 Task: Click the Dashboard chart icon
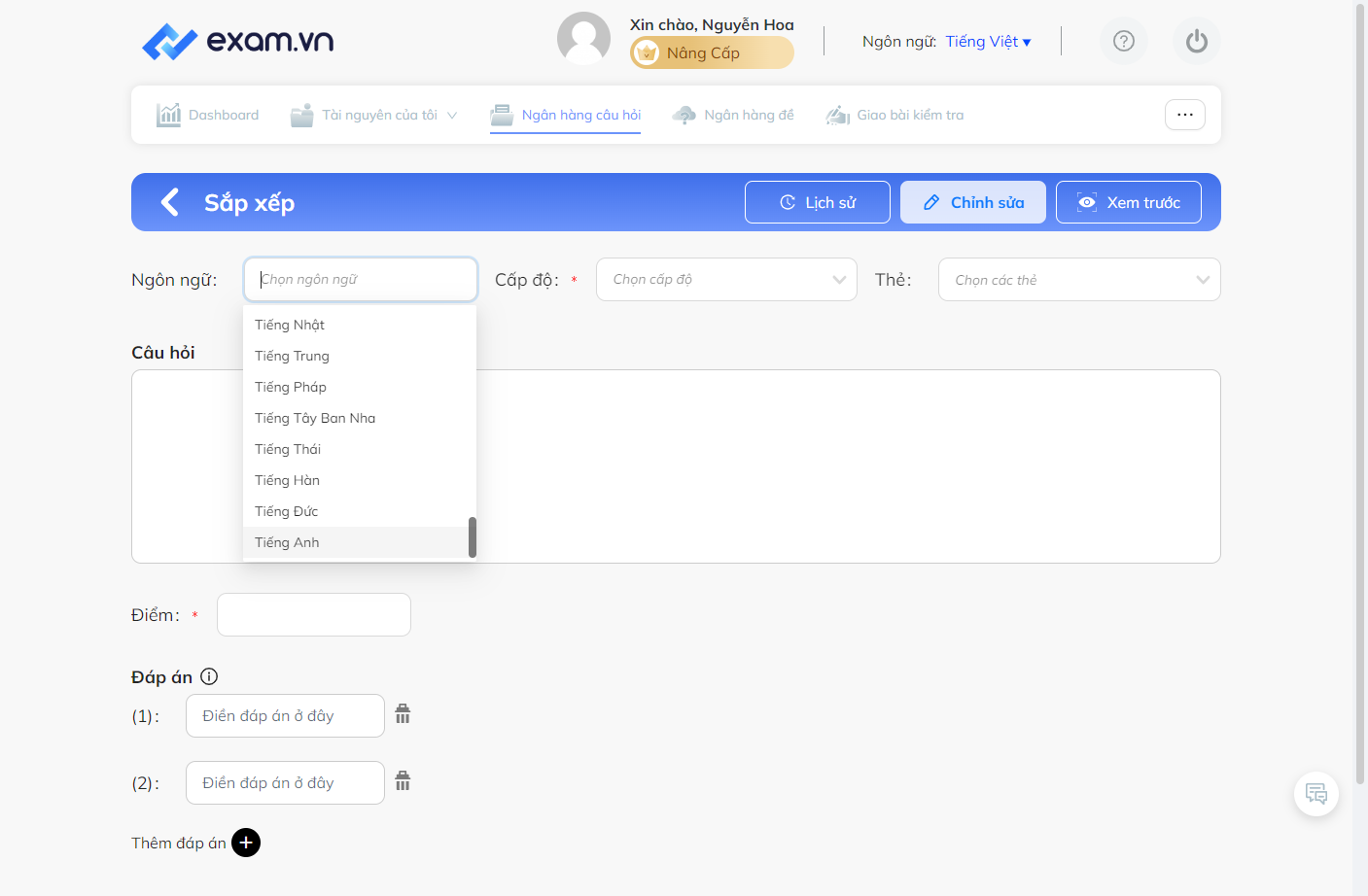[168, 115]
